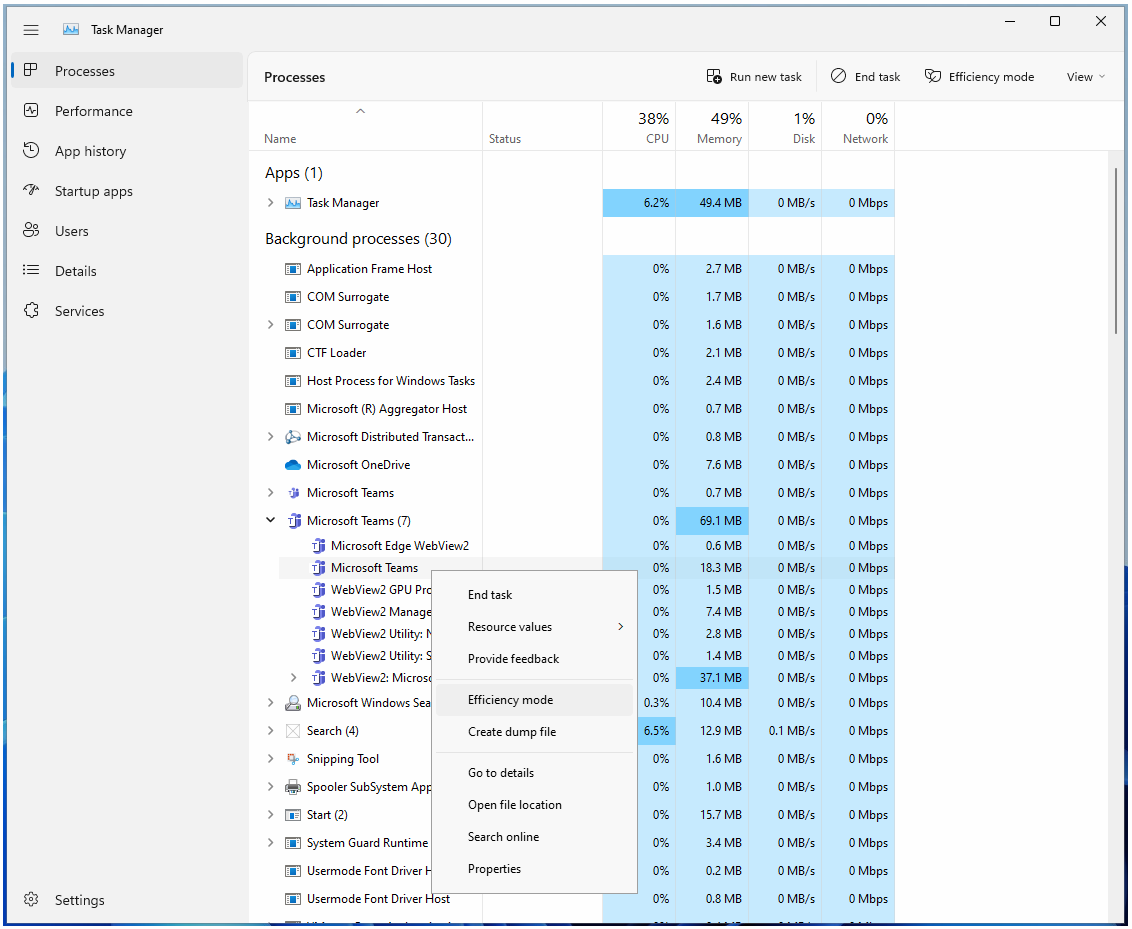This screenshot has width=1132, height=929.
Task: Click the Microsoft Edge WebView2 Teams icon
Action: pos(318,546)
